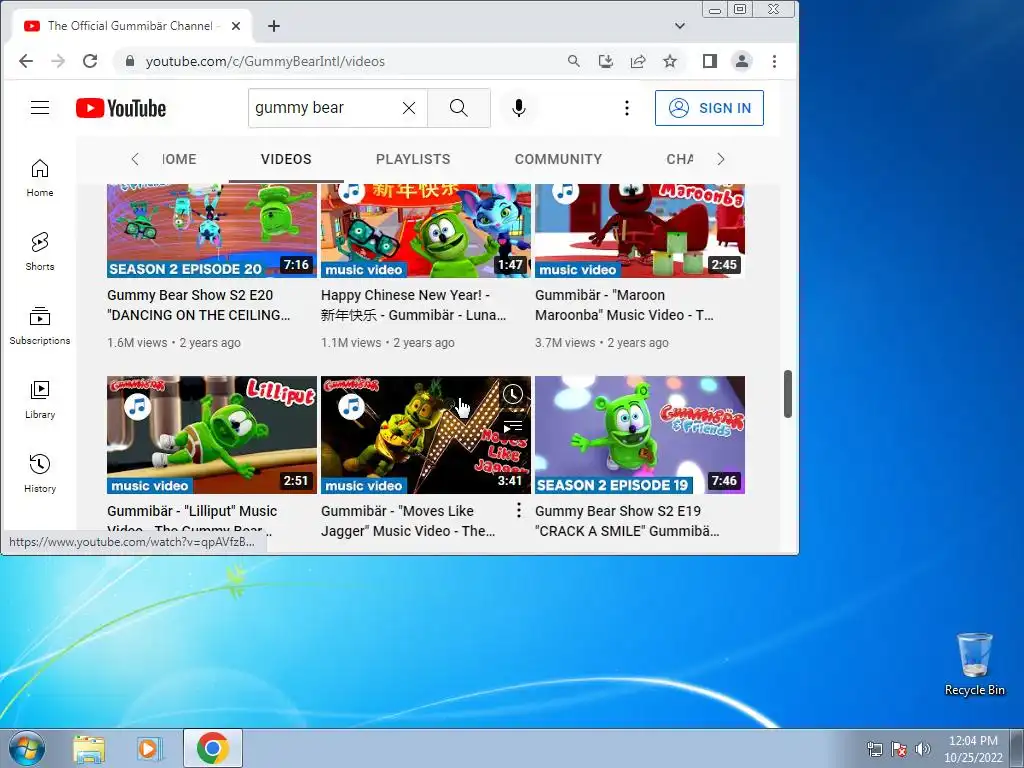Click the page vertical scrollbar thumb
Screen dimensions: 1024x768
788,394
